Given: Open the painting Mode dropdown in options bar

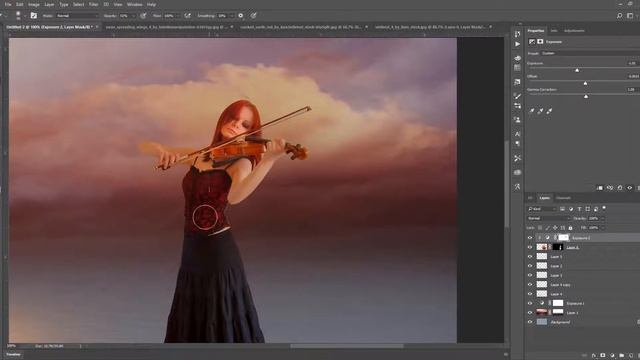Looking at the screenshot, I should click(78, 16).
